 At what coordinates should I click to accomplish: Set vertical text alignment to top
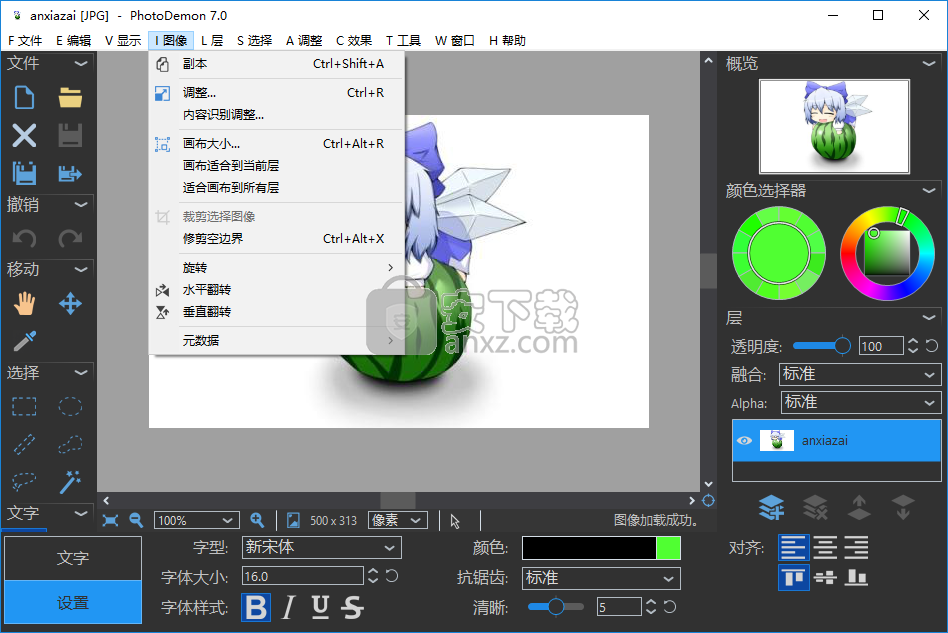tap(793, 578)
